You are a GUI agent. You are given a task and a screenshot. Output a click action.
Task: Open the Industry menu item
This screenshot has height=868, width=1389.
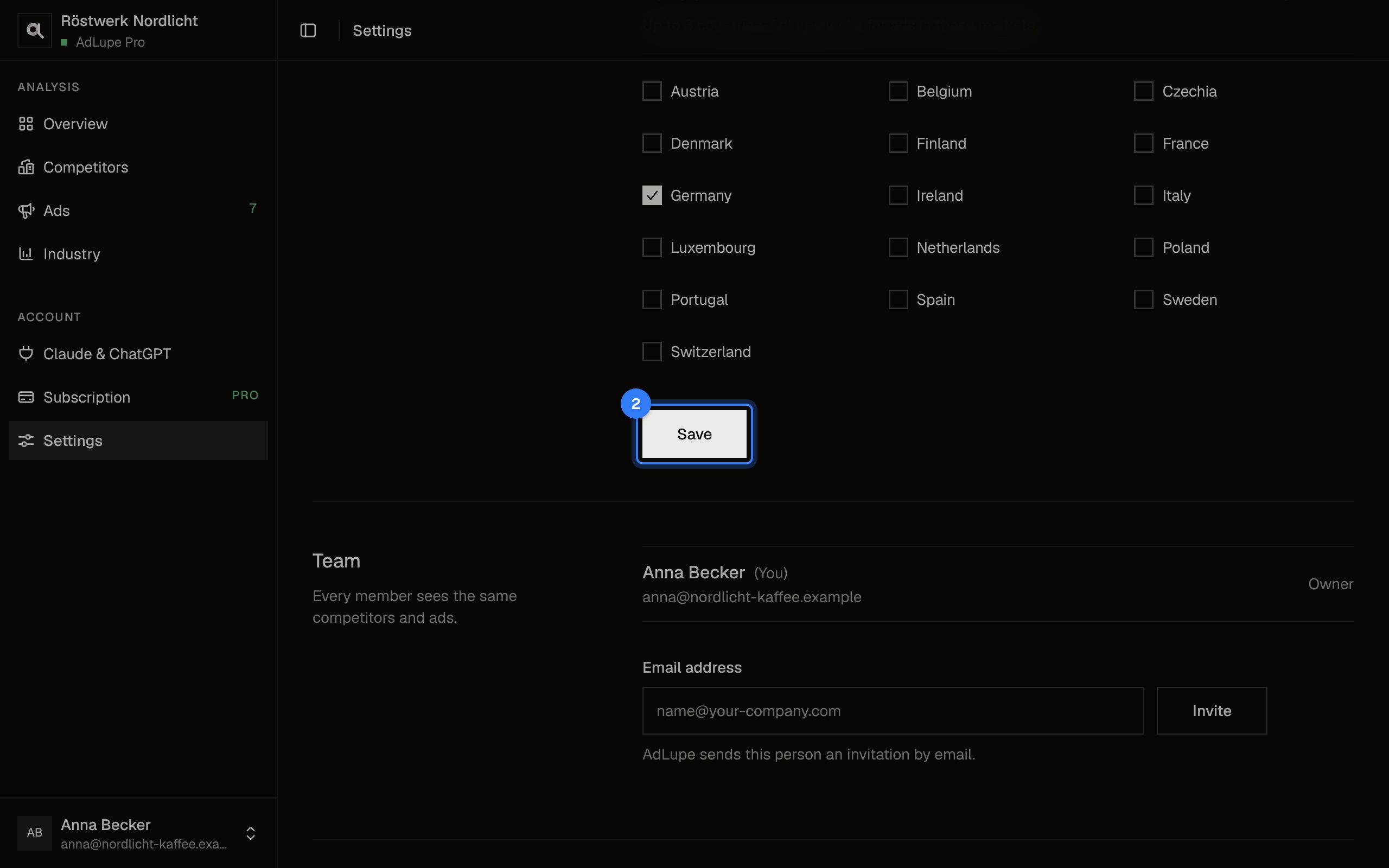click(x=138, y=254)
